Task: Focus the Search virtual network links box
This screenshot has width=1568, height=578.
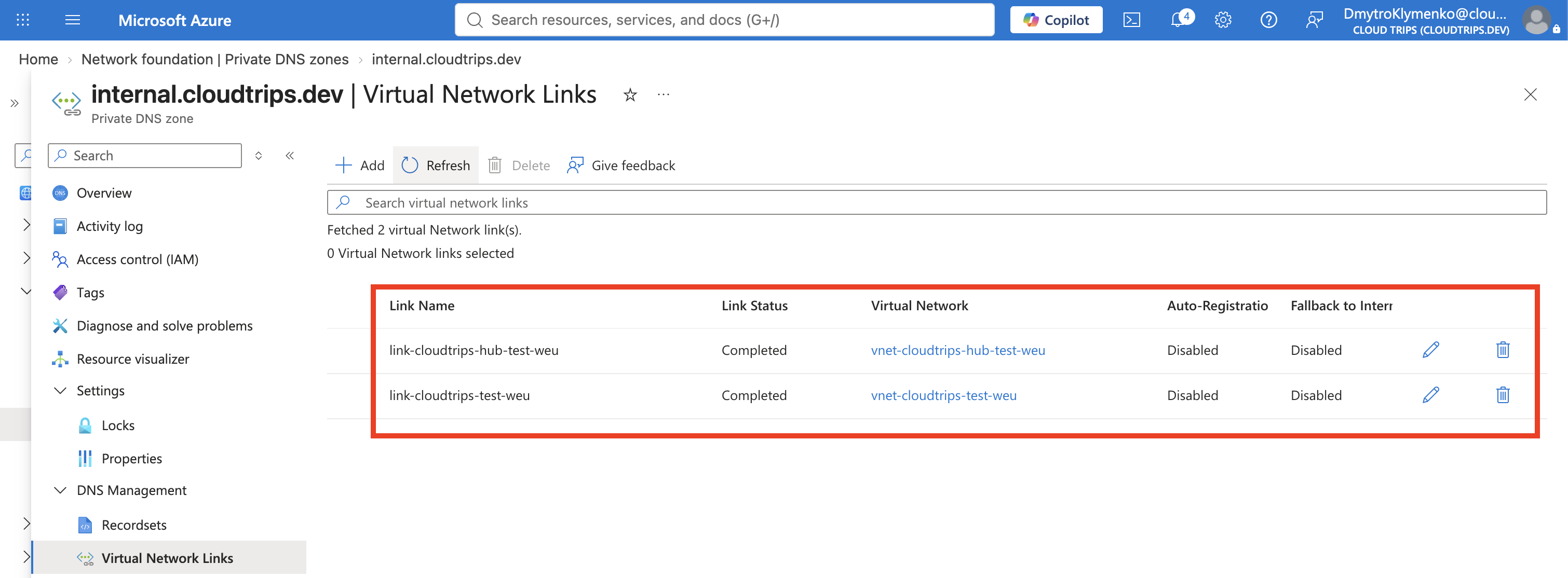Action: pyautogui.click(x=937, y=202)
